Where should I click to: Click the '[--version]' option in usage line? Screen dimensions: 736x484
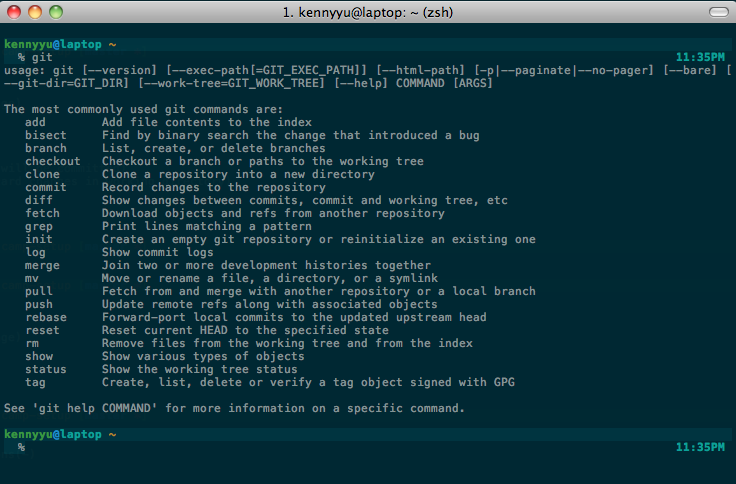click(120, 70)
